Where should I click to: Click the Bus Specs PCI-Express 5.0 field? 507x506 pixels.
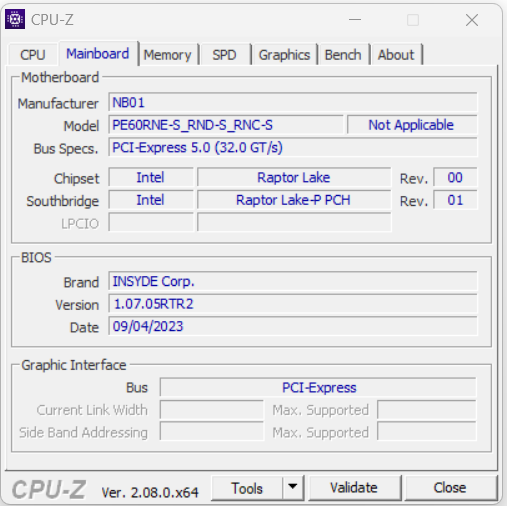click(x=293, y=147)
